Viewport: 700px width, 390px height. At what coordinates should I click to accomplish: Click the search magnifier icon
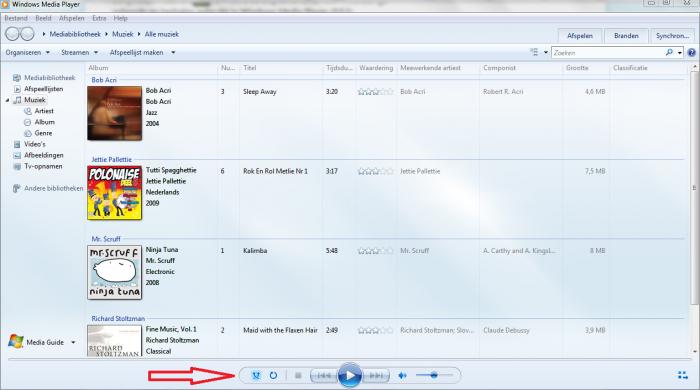[669, 52]
